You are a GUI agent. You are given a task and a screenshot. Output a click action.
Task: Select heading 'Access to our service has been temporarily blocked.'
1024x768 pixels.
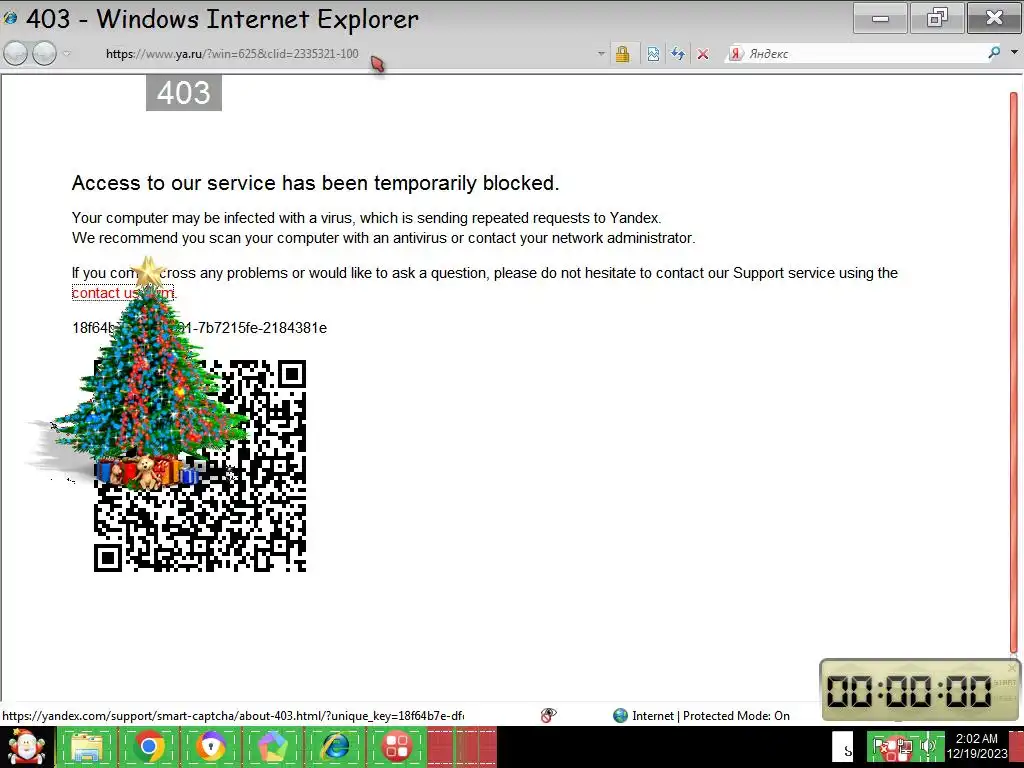pos(315,183)
